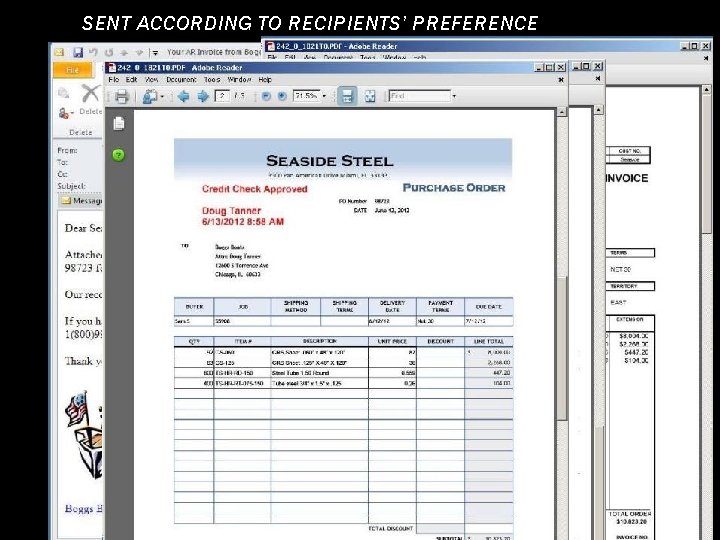Viewport: 720px width, 540px height.
Task: Click the 'Seaside Steel' company title
Action: [x=330, y=161]
